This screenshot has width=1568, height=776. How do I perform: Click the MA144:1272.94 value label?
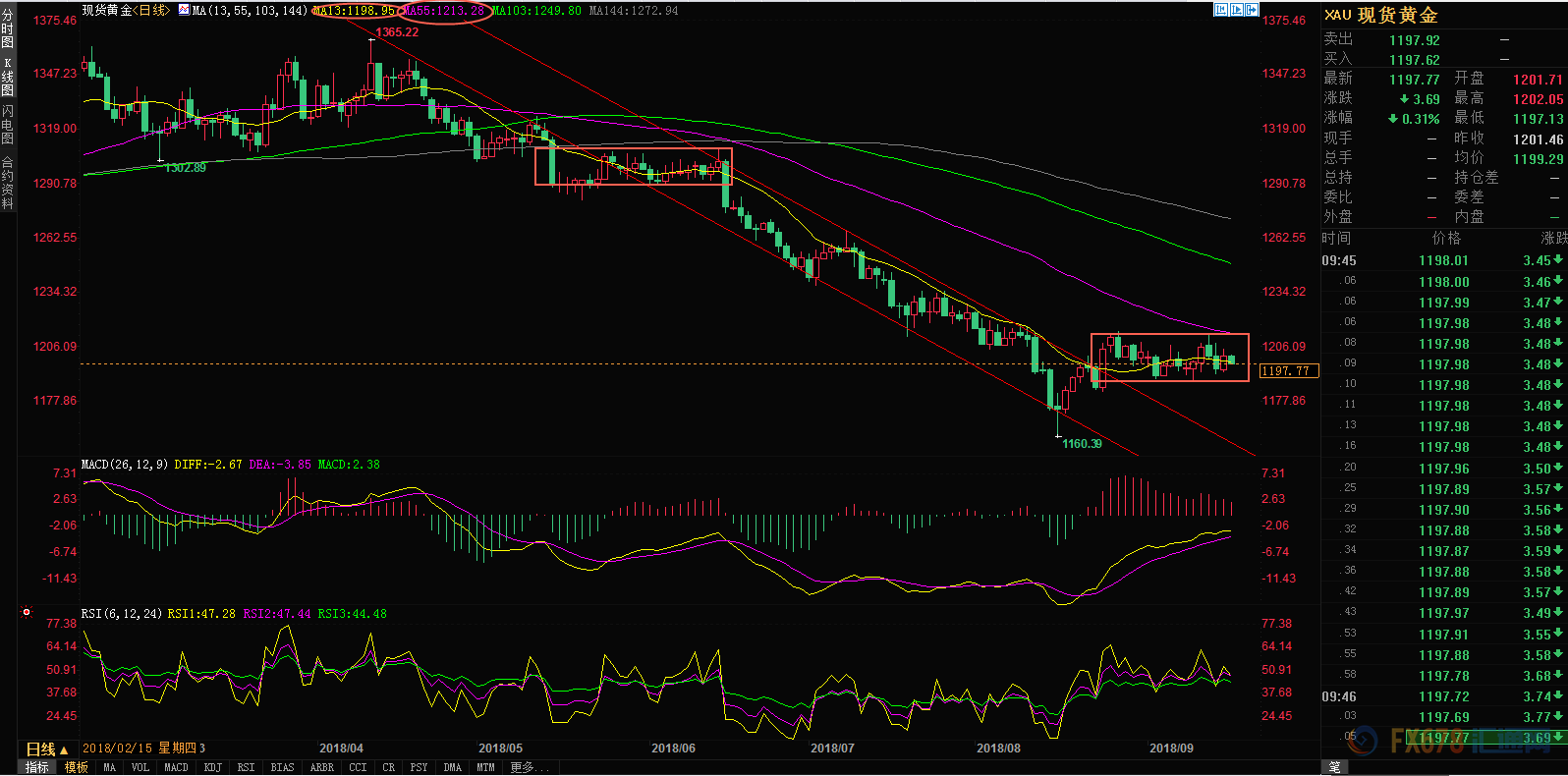pos(634,10)
